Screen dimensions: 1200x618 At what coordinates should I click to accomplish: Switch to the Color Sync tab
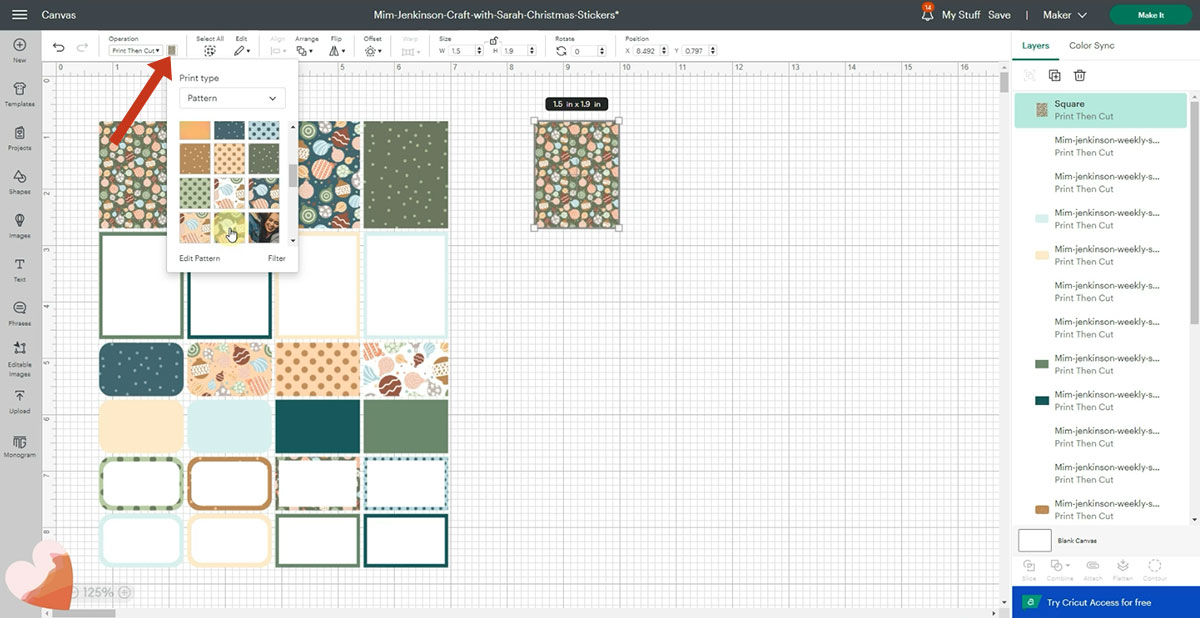point(1091,45)
